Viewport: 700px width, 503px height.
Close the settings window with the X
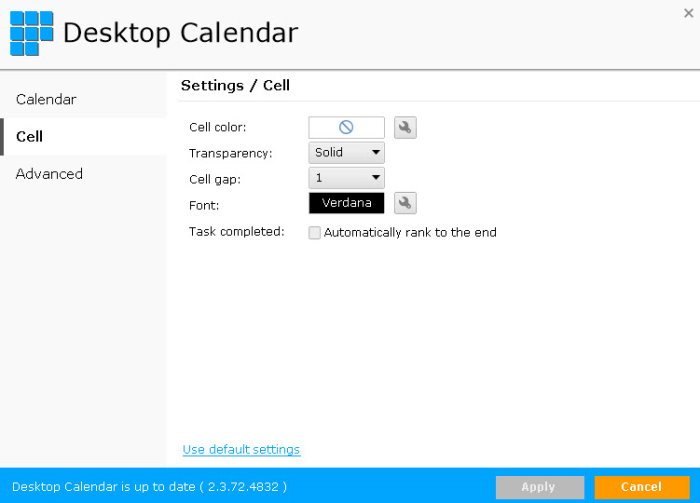(x=688, y=13)
